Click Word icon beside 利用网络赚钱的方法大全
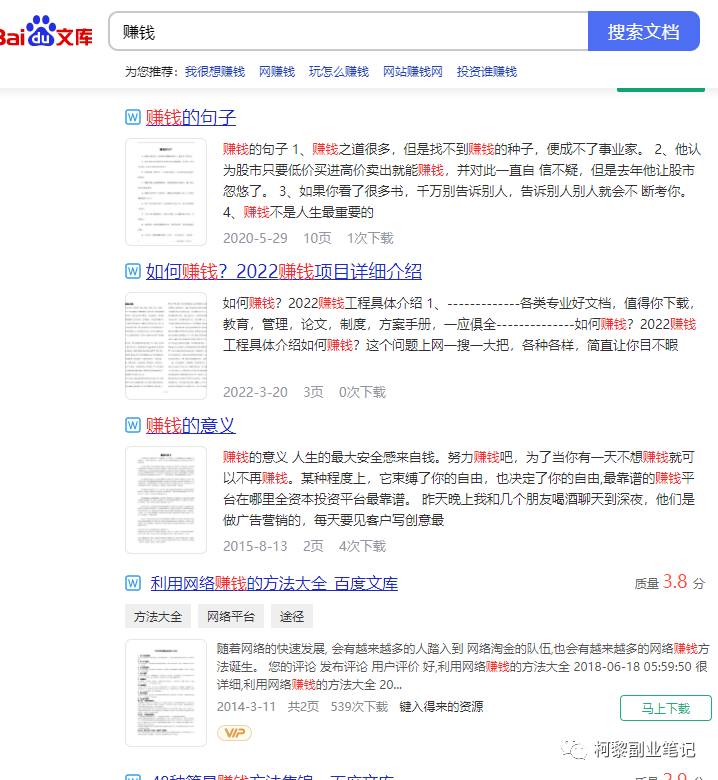Image resolution: width=718 pixels, height=780 pixels. (133, 583)
